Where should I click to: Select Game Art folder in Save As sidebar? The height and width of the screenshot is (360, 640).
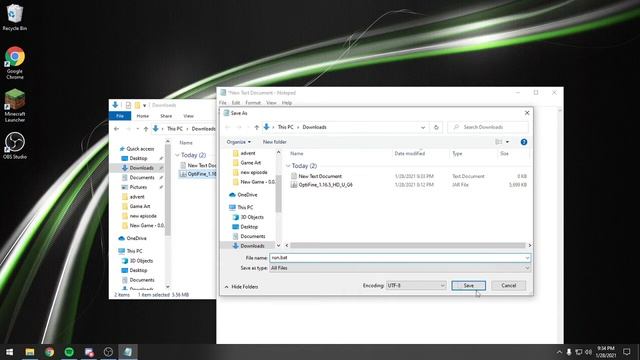tap(250, 162)
